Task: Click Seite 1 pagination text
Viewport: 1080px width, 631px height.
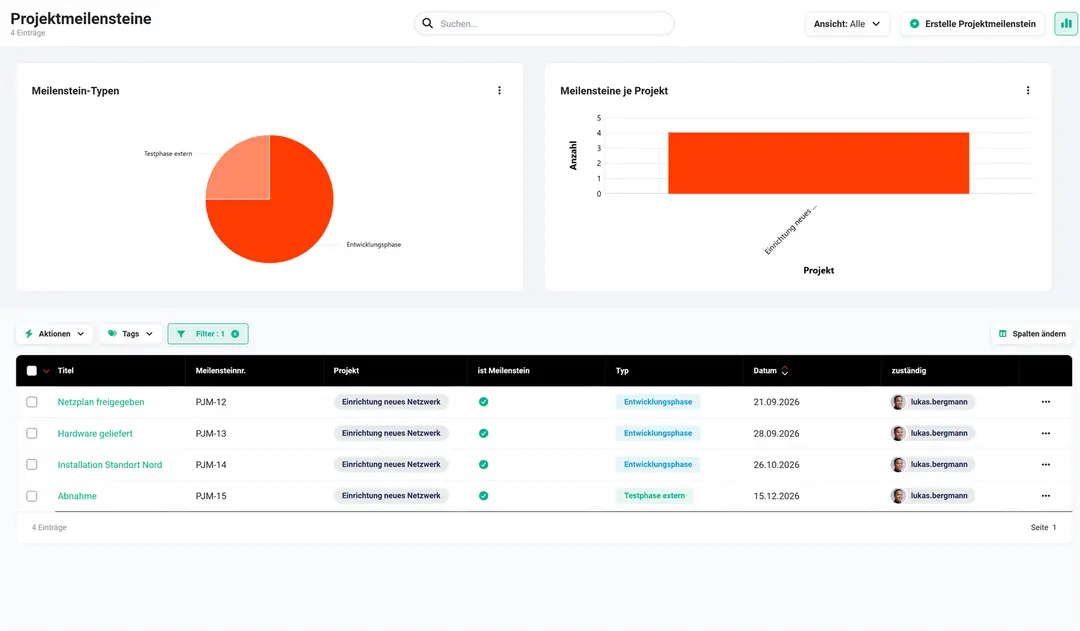Action: pos(1043,527)
